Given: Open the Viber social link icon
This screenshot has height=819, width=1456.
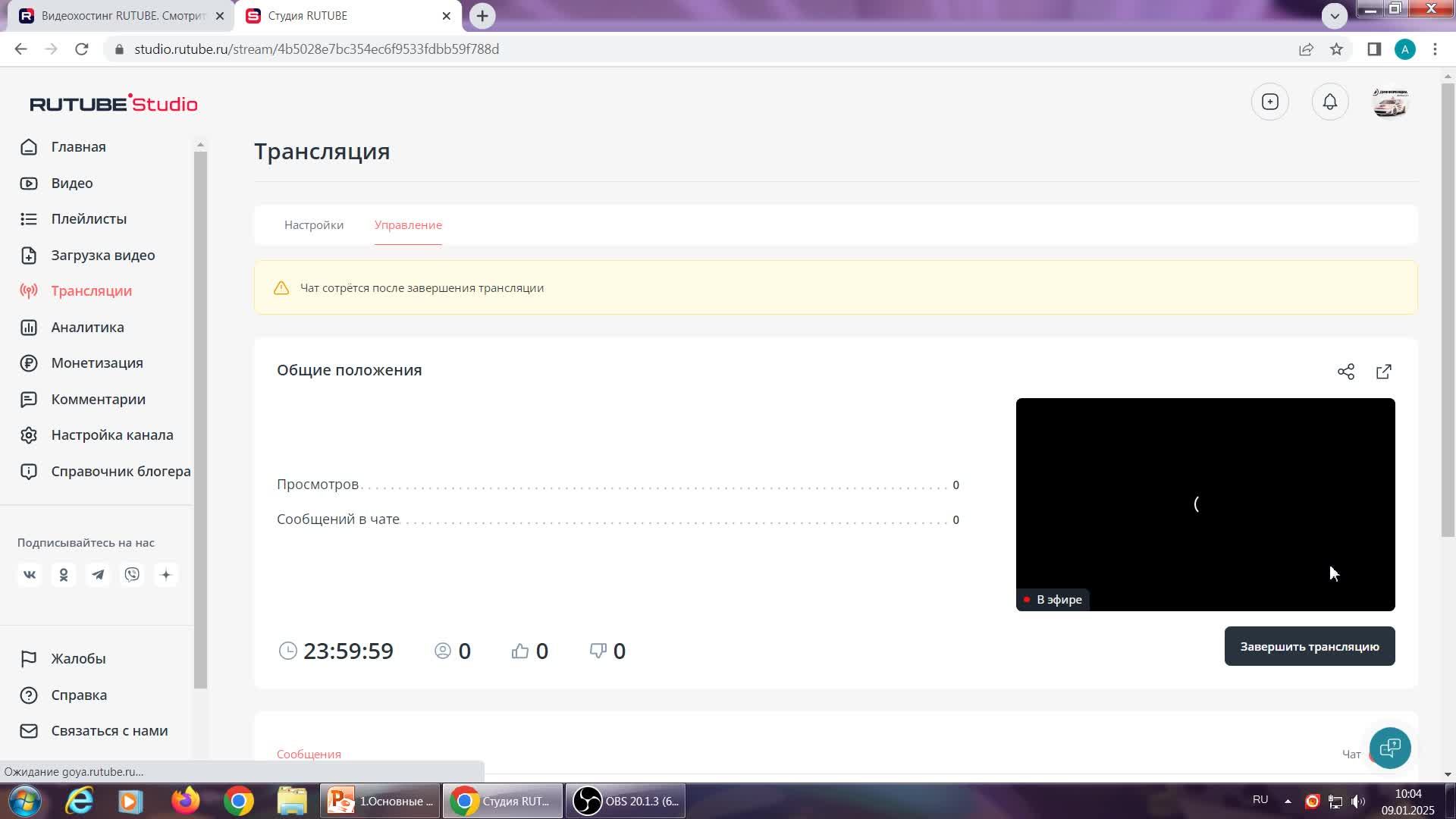Looking at the screenshot, I should pos(132,575).
